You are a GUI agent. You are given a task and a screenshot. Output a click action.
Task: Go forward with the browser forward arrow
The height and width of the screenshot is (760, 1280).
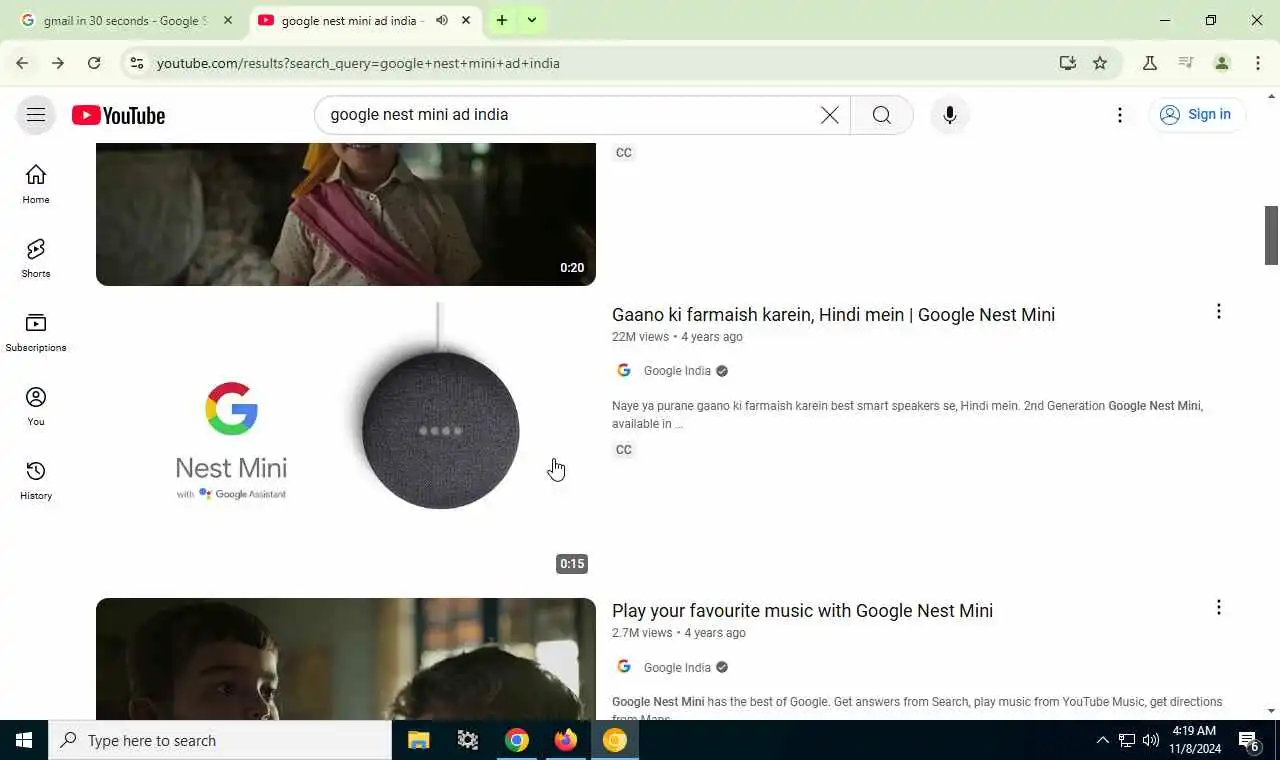coord(58,63)
